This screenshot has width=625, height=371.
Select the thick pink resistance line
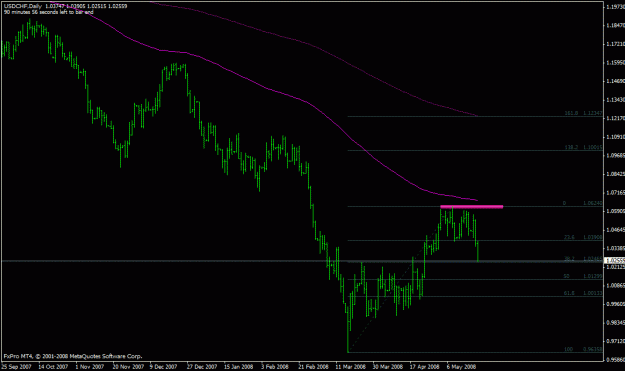(x=472, y=206)
